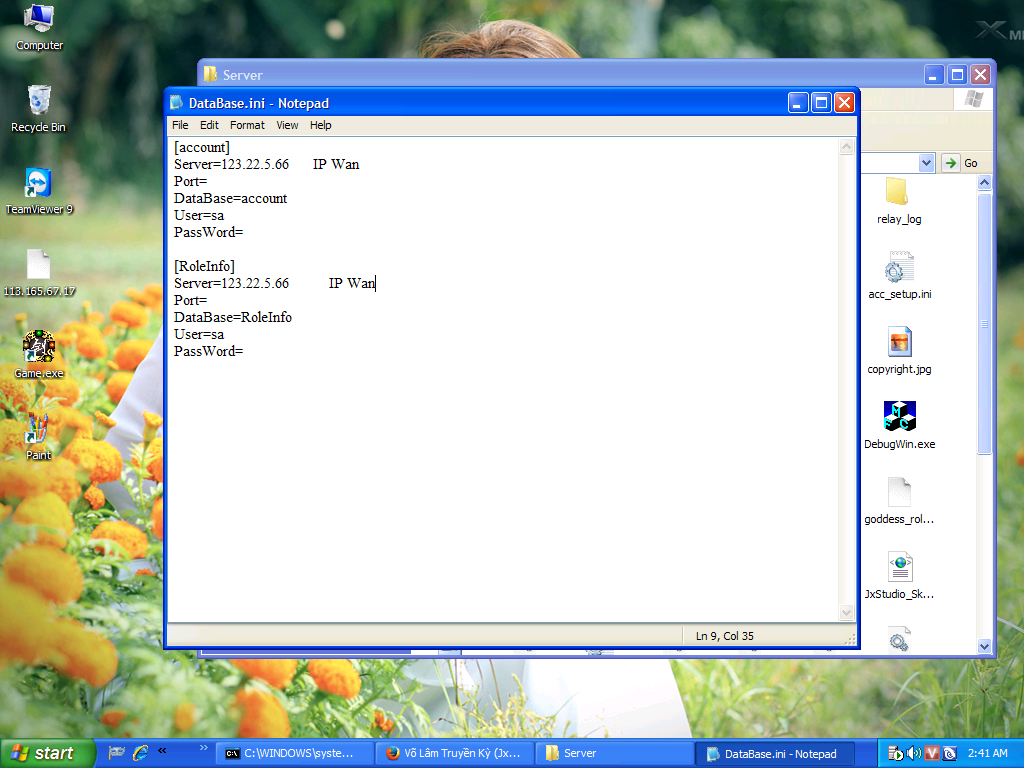Click the first PassWord= line under account

click(208, 232)
